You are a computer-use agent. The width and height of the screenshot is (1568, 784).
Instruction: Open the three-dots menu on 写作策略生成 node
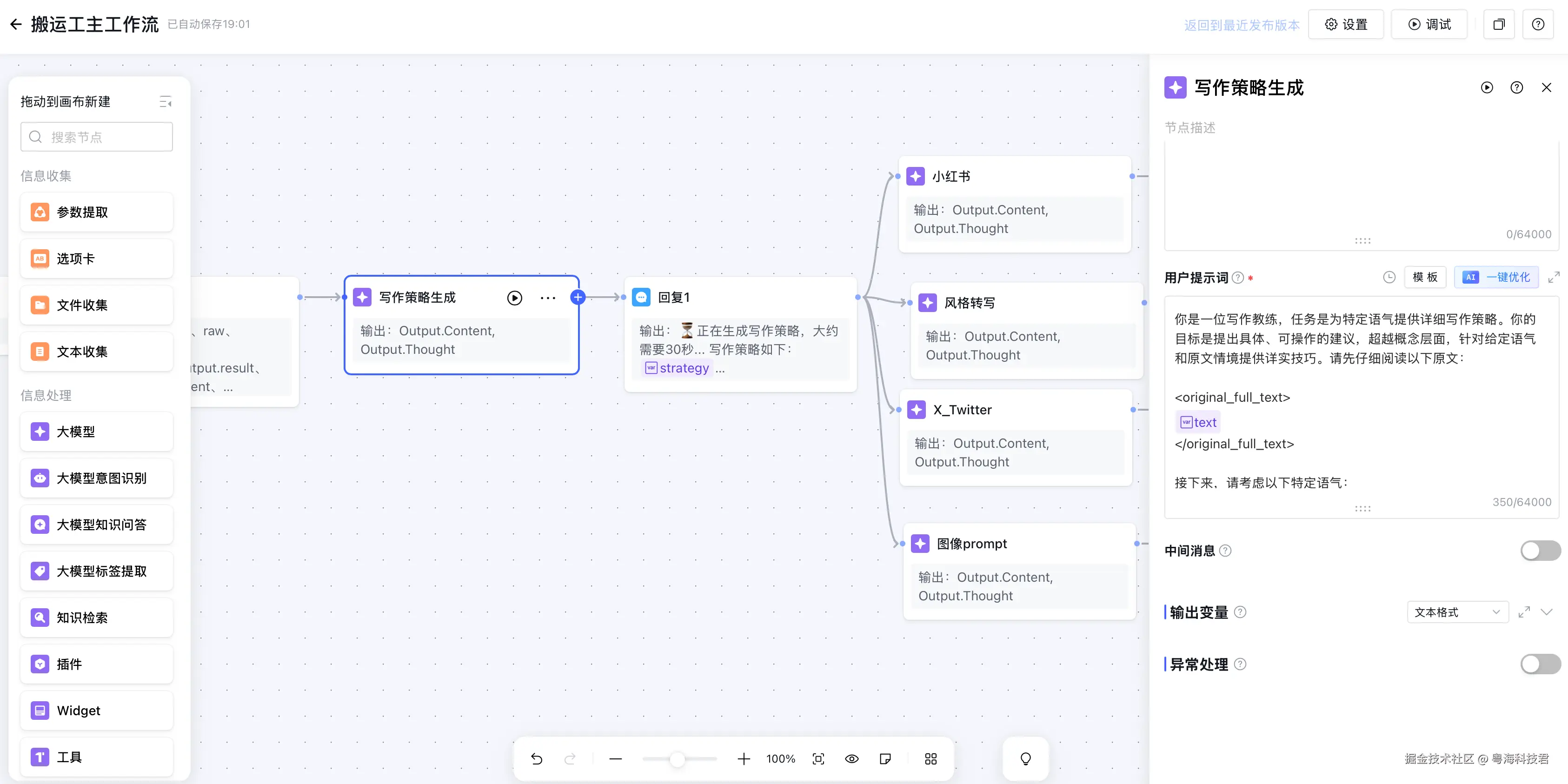pyautogui.click(x=548, y=298)
